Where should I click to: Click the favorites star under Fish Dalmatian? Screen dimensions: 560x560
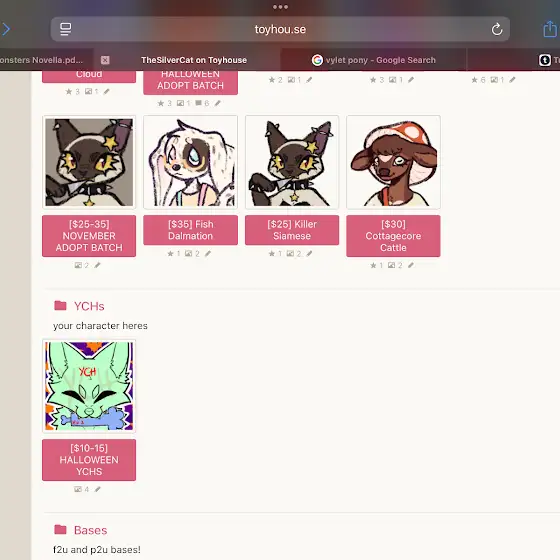point(170,254)
